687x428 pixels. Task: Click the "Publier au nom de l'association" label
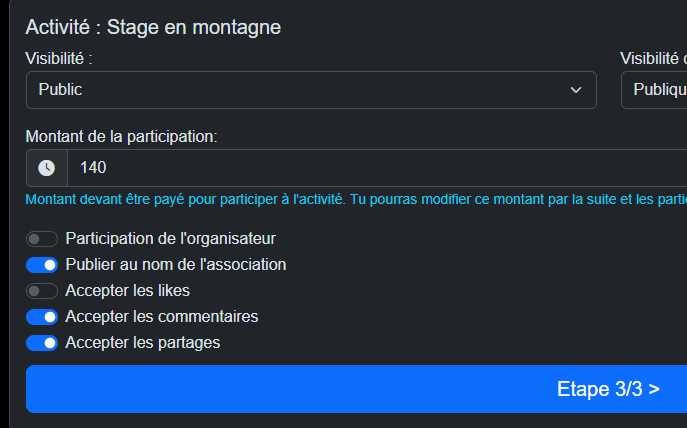click(175, 265)
